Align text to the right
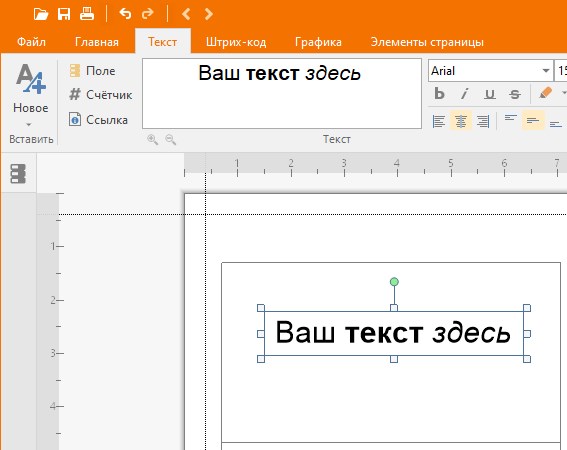This screenshot has width=567, height=450. click(483, 121)
